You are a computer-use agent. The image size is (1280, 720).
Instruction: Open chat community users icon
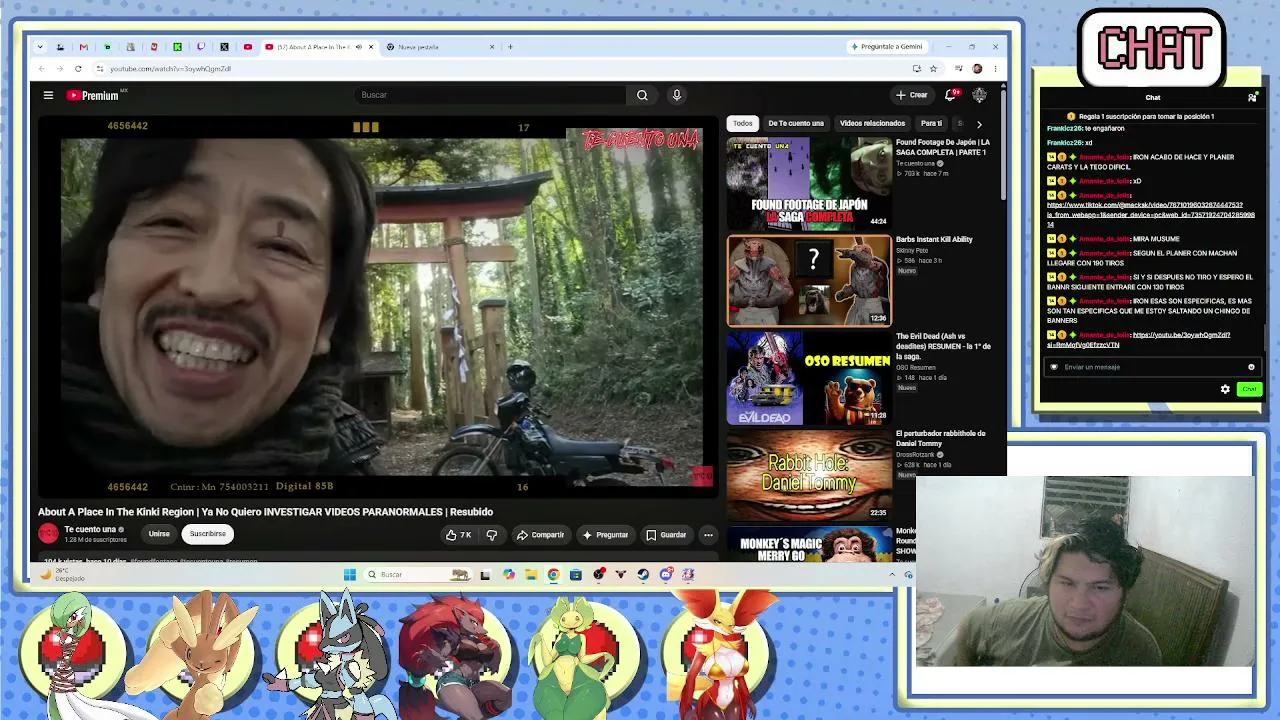pyautogui.click(x=1252, y=98)
